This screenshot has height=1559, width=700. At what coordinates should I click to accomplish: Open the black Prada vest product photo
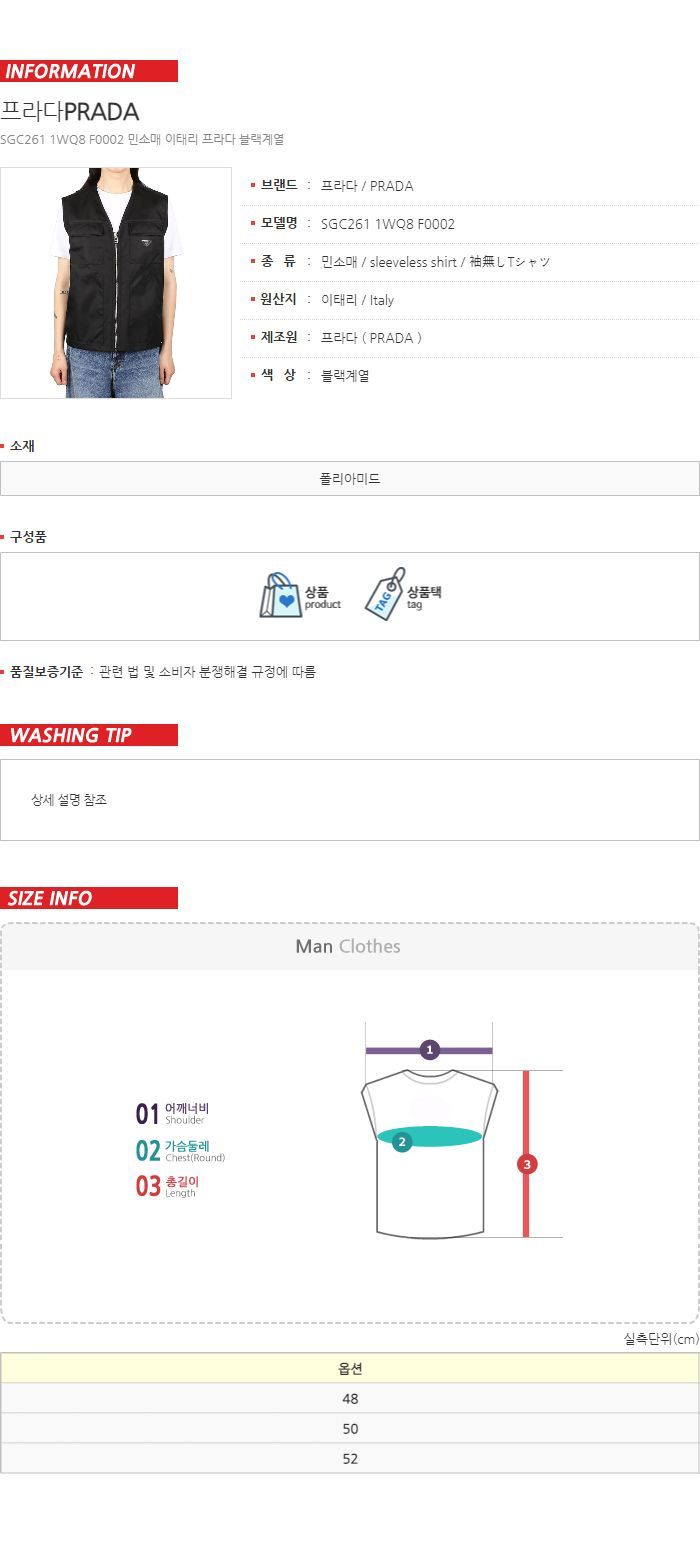(116, 283)
